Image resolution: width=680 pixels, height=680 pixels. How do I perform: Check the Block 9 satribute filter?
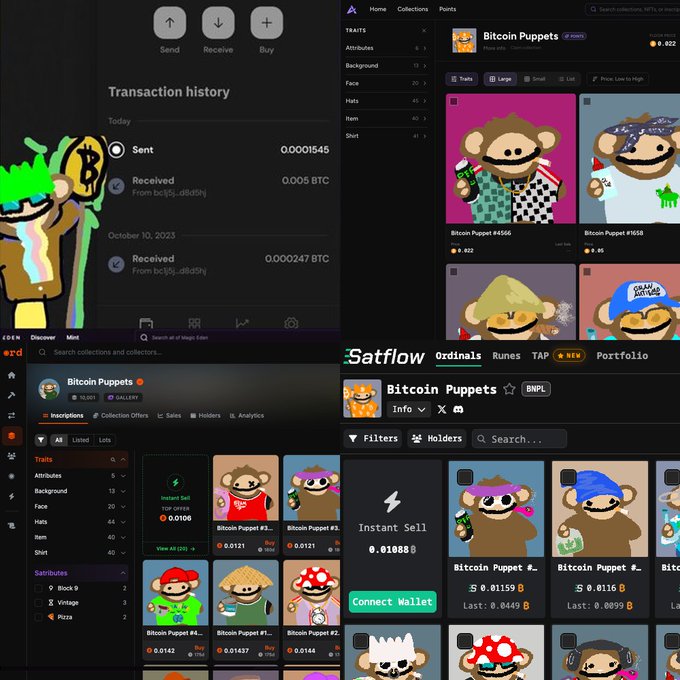(39, 588)
